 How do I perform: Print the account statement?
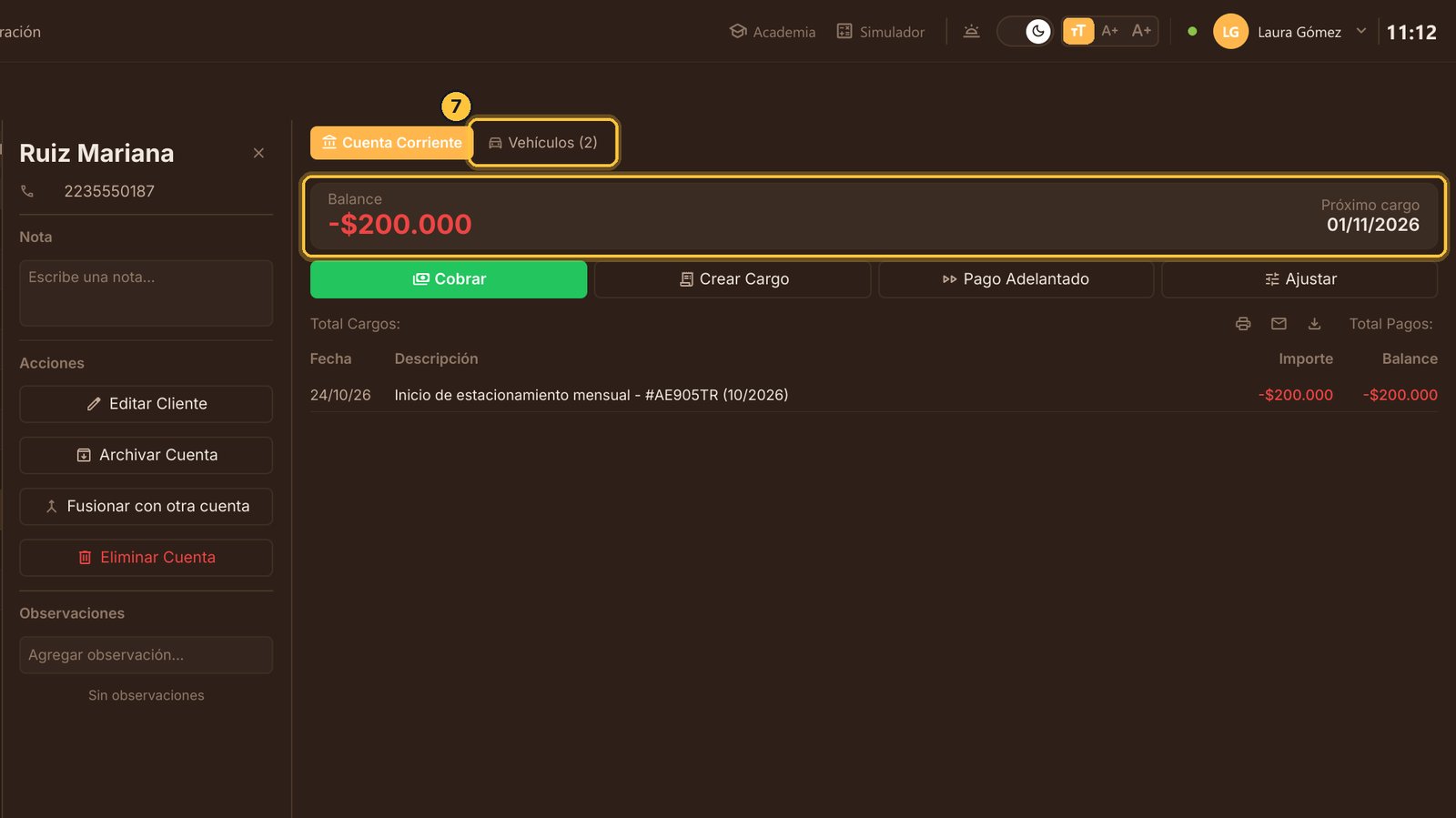click(1243, 324)
